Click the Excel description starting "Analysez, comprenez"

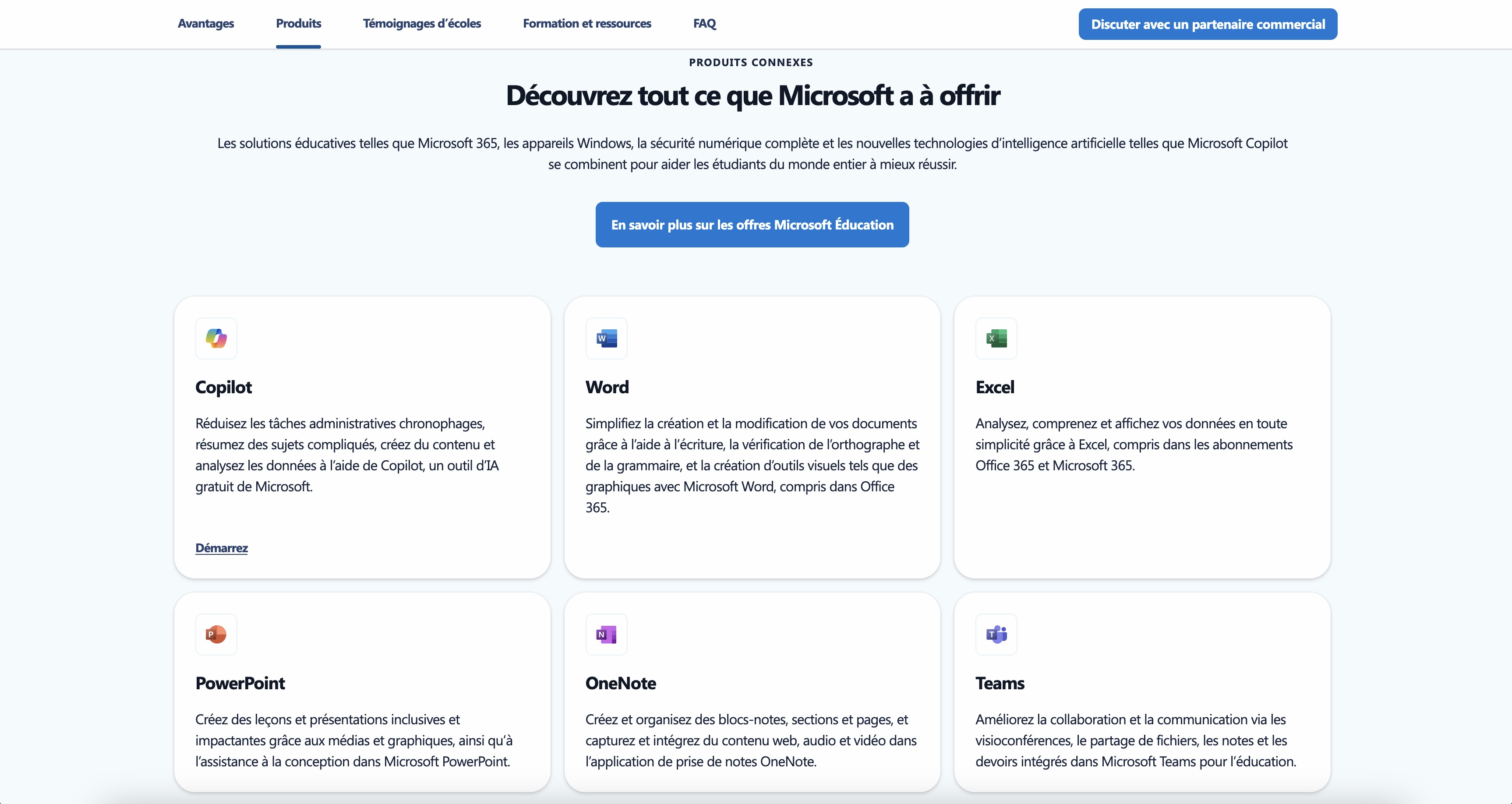tap(1134, 444)
